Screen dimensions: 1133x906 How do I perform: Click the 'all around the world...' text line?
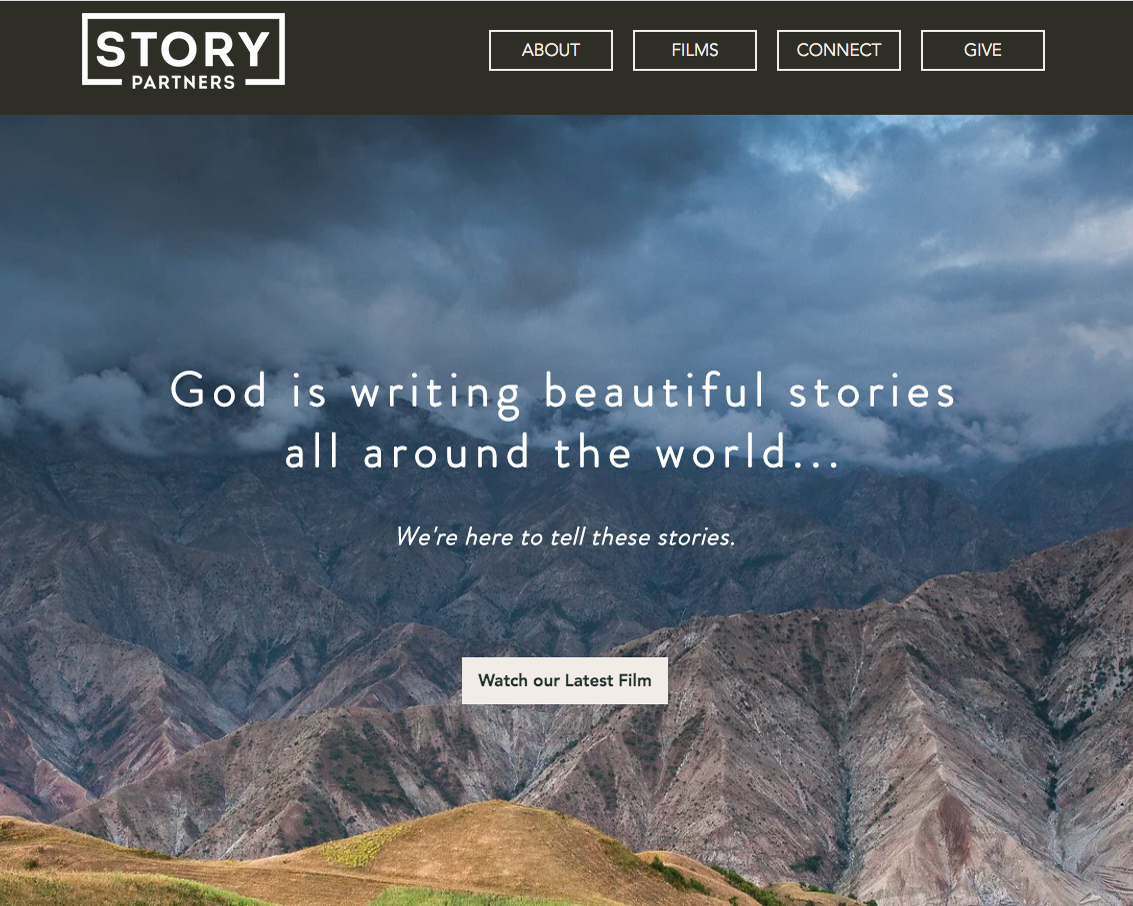pyautogui.click(x=563, y=453)
